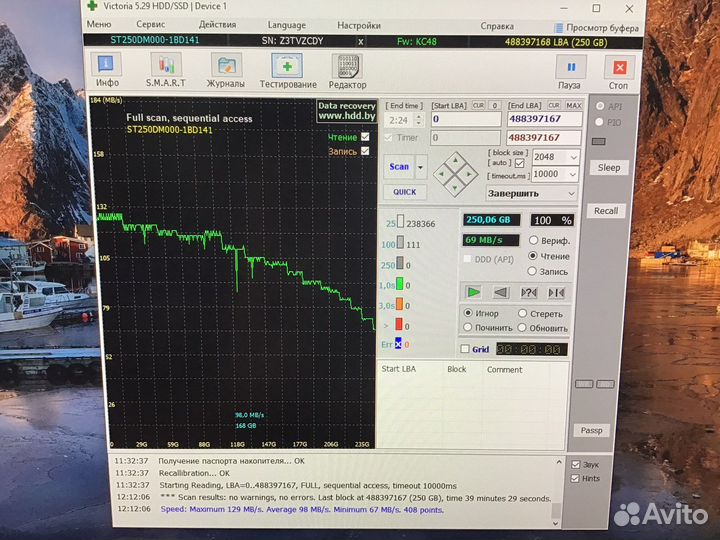The width and height of the screenshot is (720, 540).
Task: Open the timeout 10000 dropdown
Action: pyautogui.click(x=572, y=174)
